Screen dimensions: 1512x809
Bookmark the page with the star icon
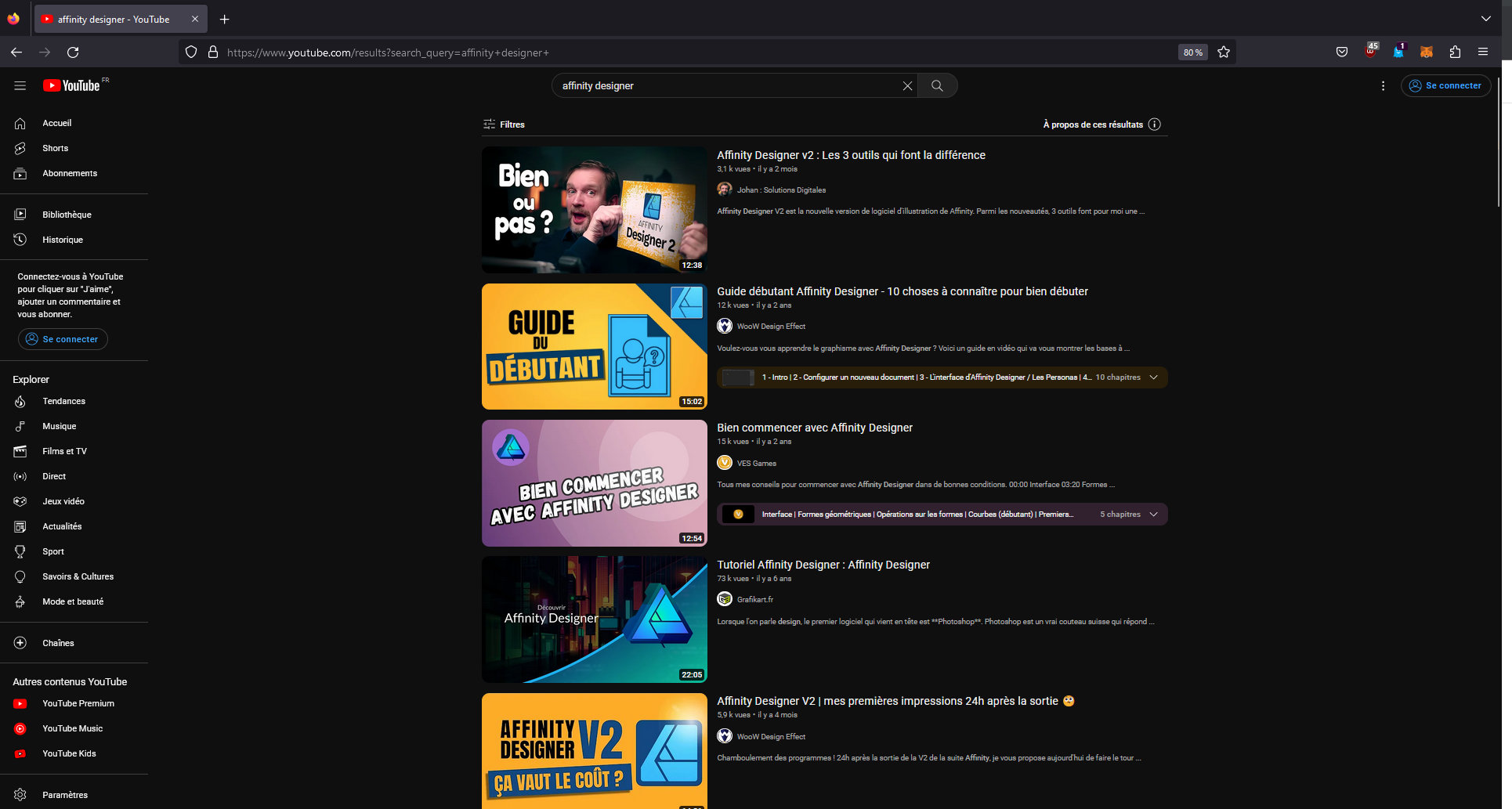click(1224, 52)
